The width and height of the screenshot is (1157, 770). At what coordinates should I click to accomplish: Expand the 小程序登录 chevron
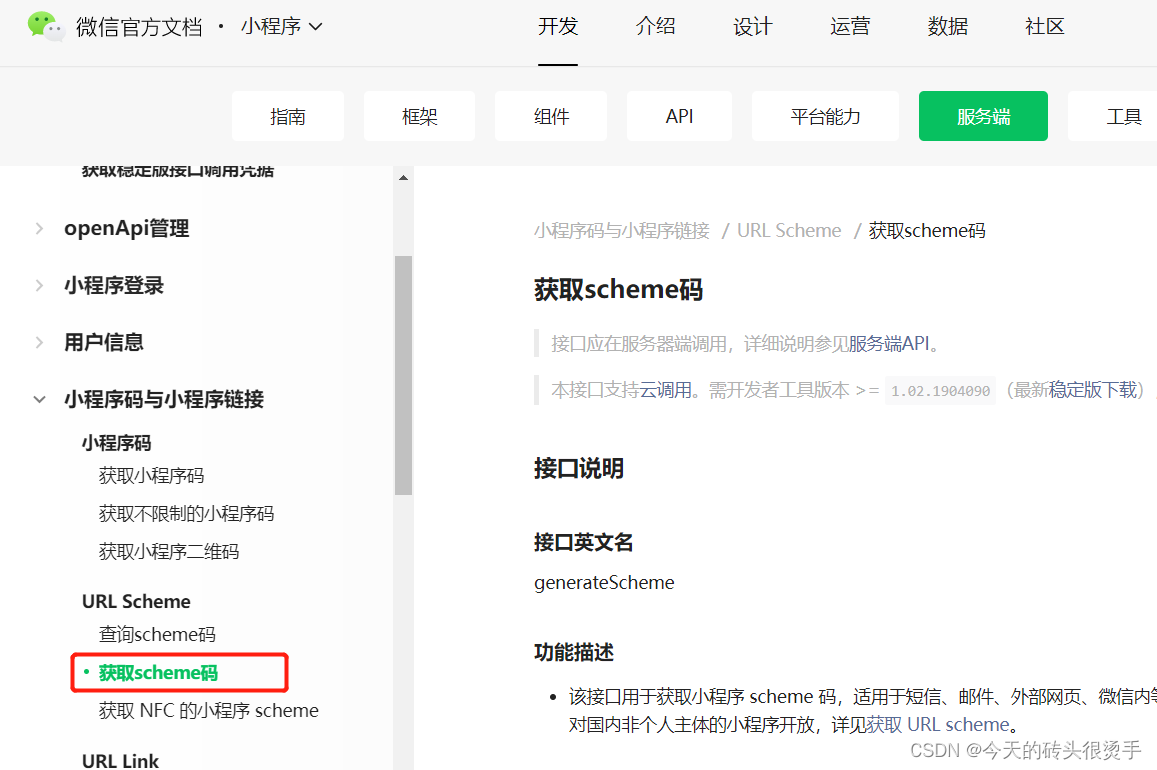click(39, 285)
